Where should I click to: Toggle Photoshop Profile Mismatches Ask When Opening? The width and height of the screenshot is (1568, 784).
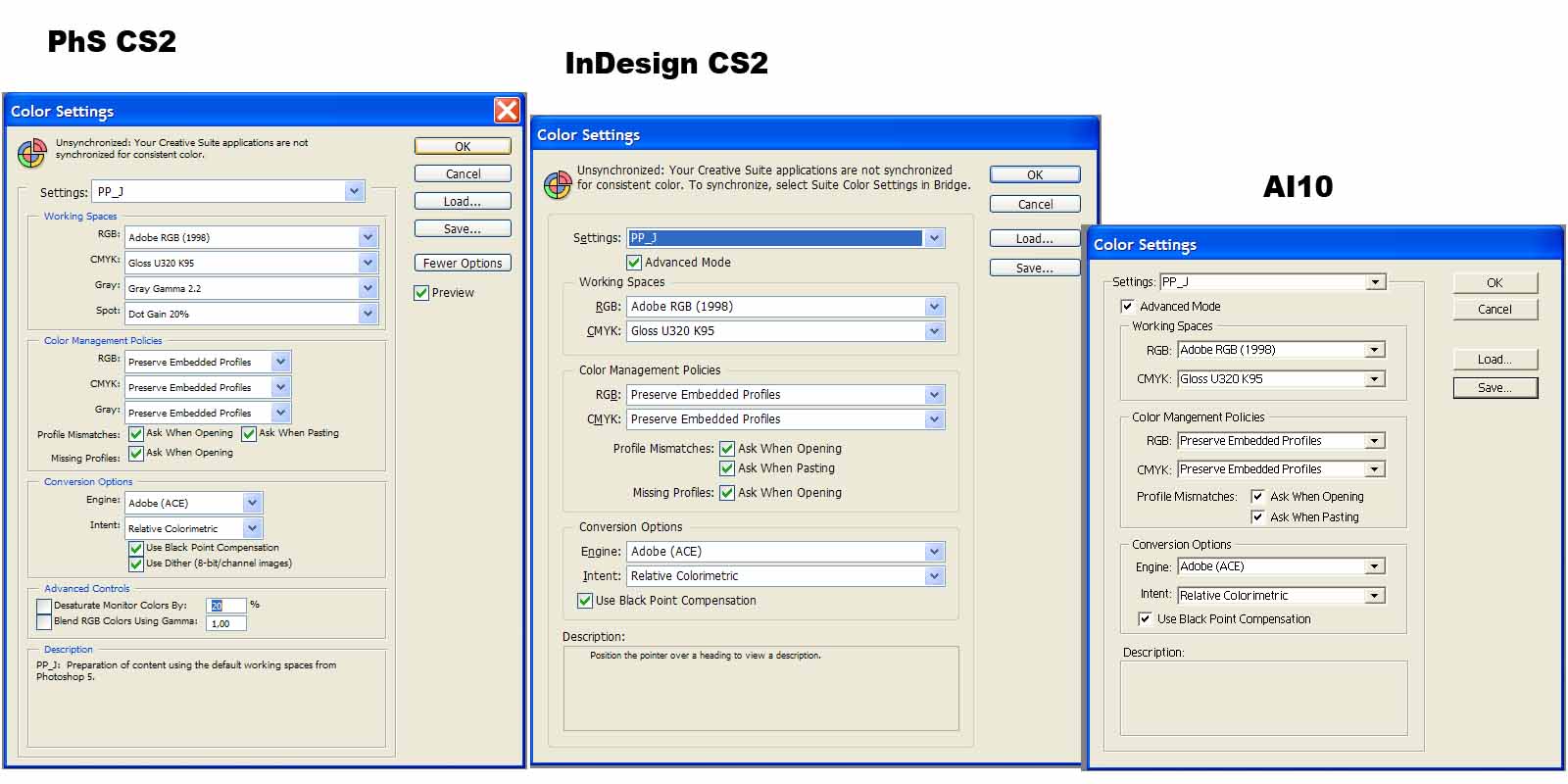(136, 433)
